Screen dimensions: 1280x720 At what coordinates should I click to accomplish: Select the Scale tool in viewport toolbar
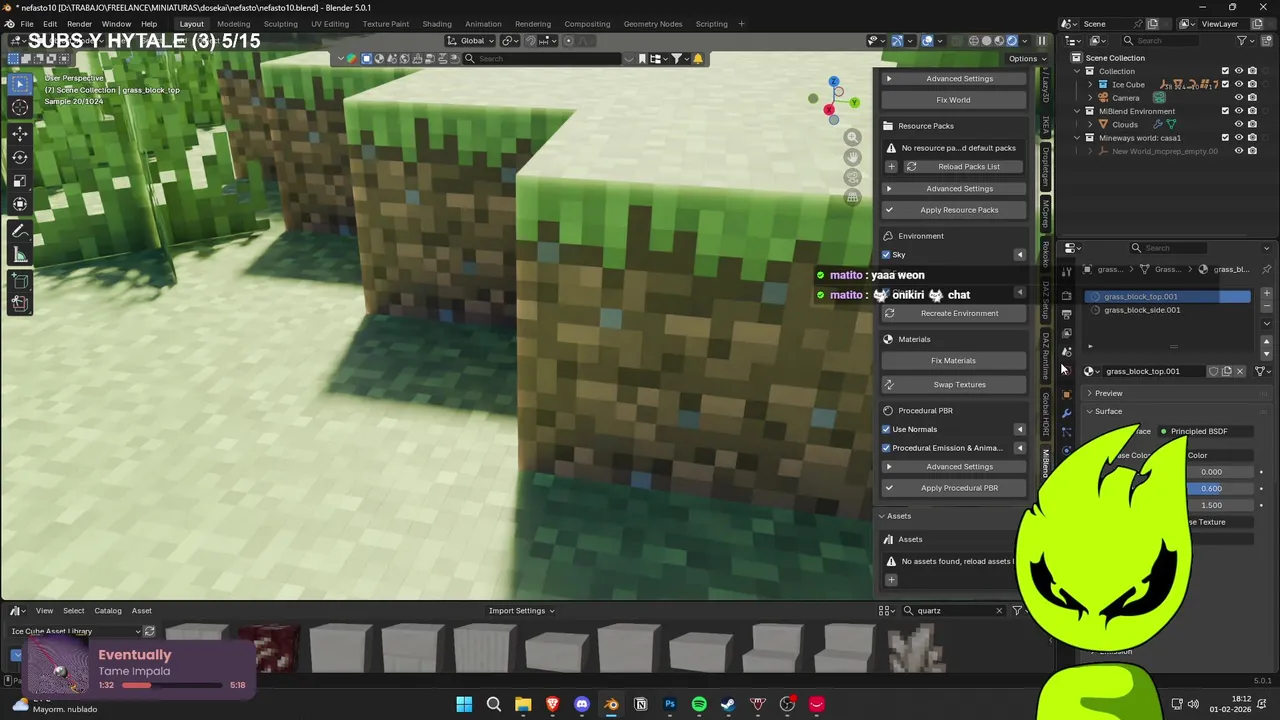point(20,181)
